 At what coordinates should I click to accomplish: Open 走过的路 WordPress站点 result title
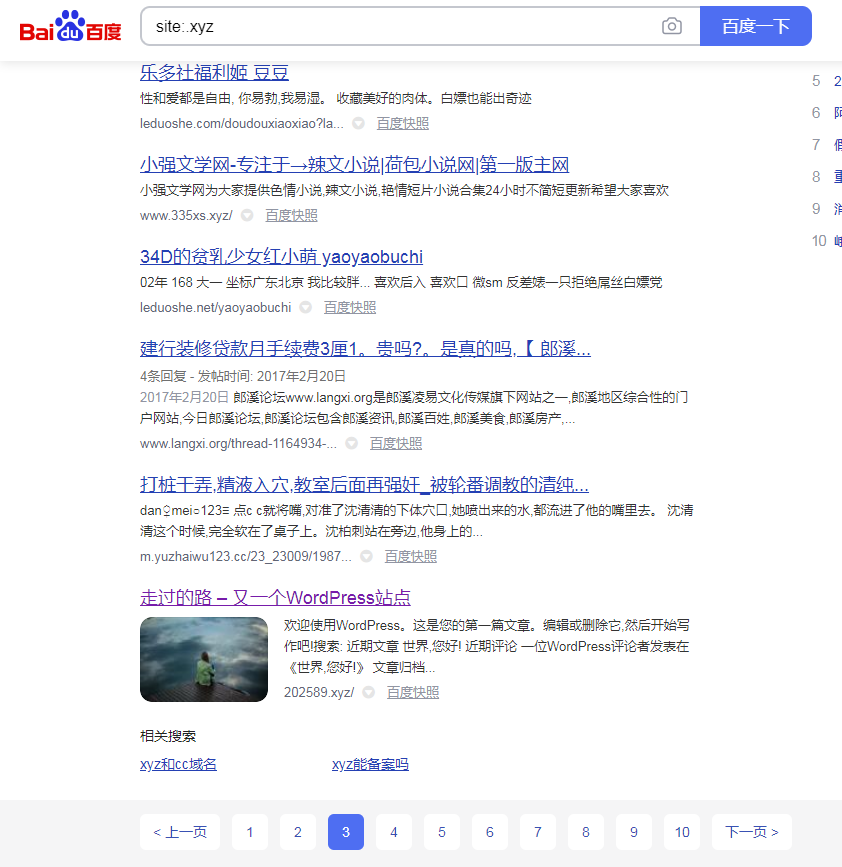(275, 598)
